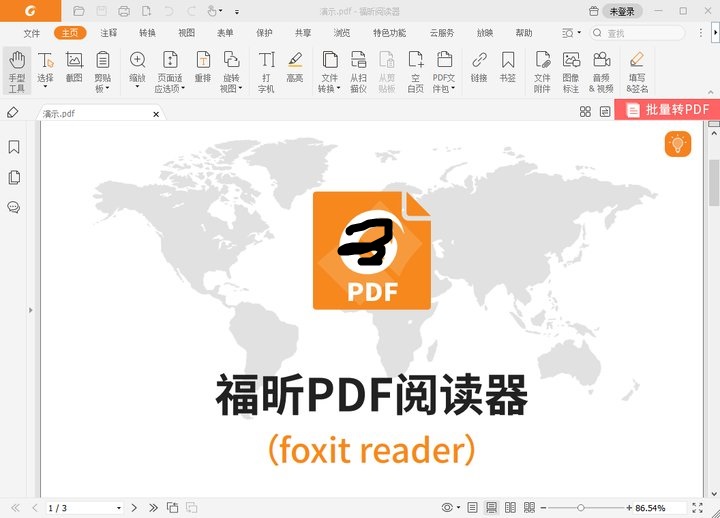The height and width of the screenshot is (518, 720).
Task: Click the Print icon in title bar
Action: pos(124,11)
